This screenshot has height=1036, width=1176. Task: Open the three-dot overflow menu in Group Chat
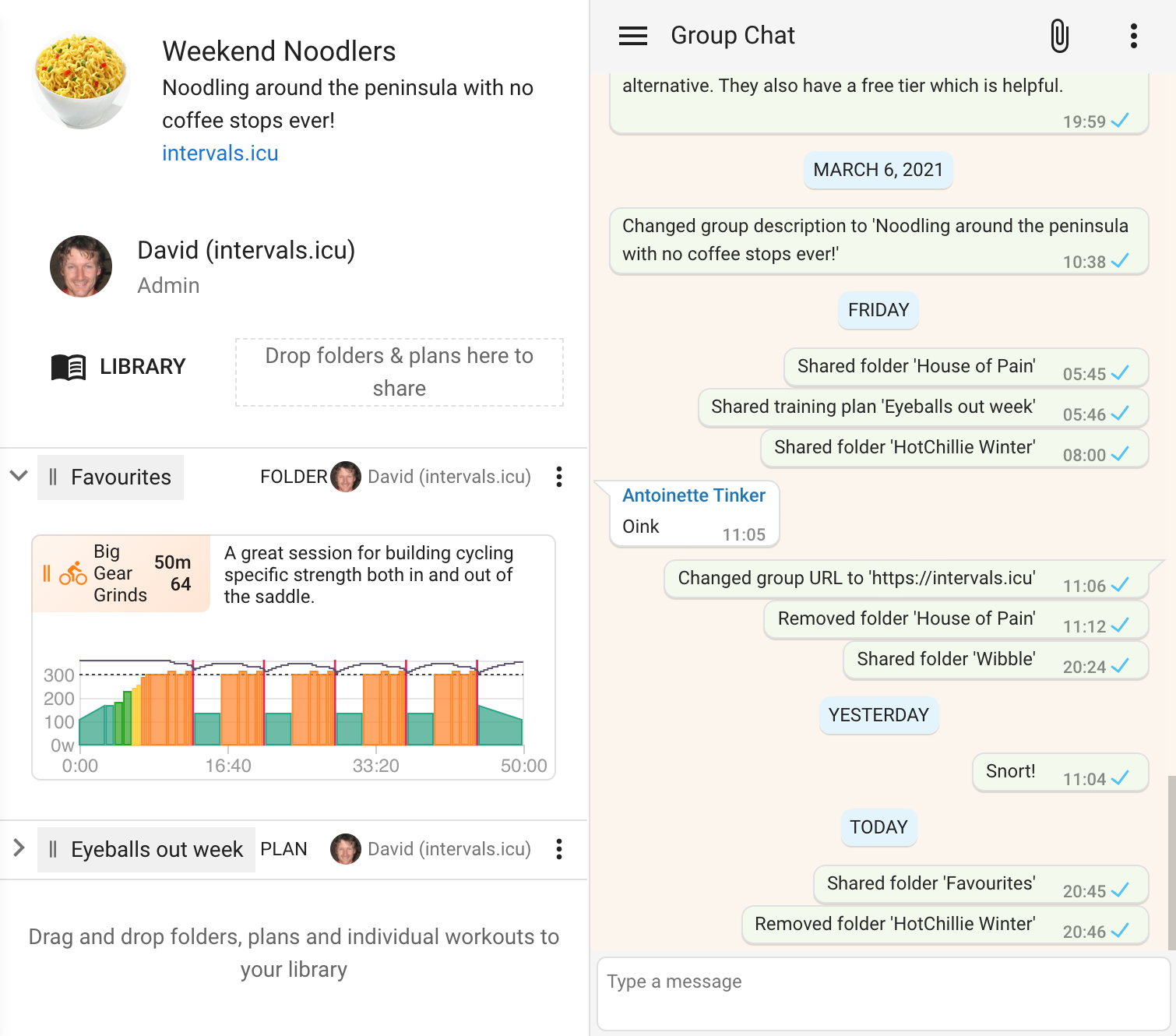click(x=1132, y=35)
